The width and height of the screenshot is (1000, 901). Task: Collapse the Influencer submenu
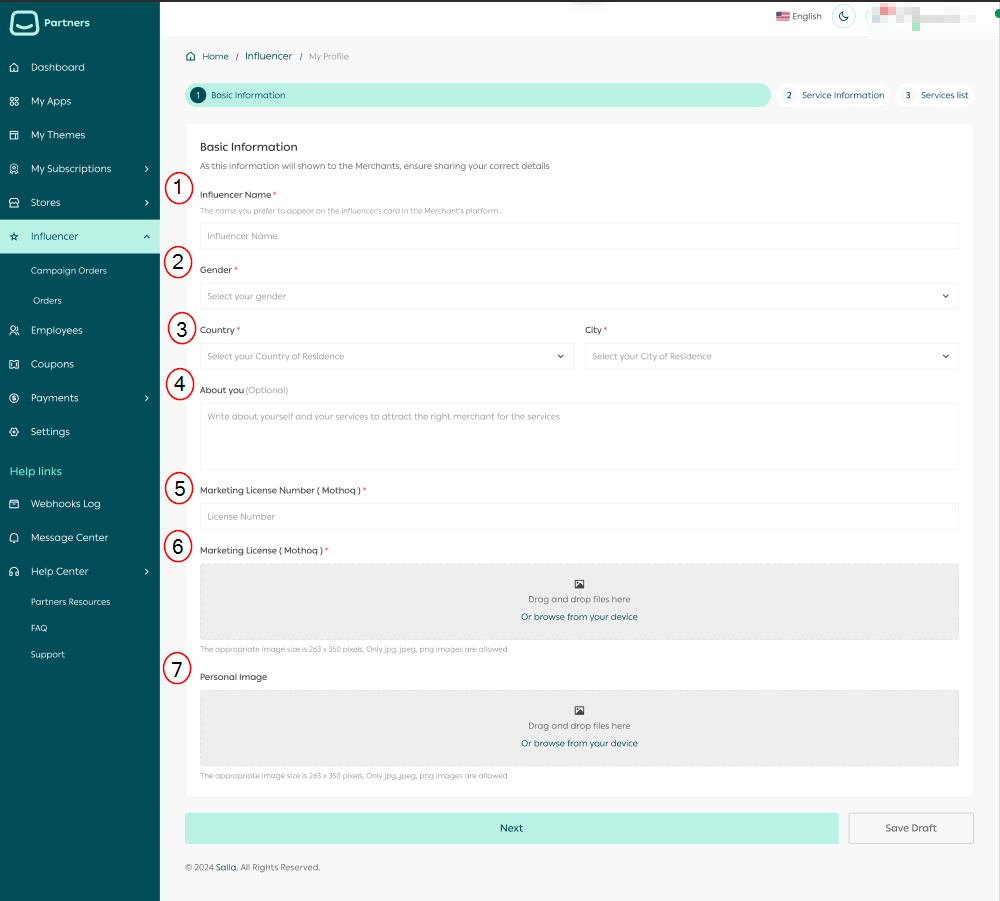[147, 237]
